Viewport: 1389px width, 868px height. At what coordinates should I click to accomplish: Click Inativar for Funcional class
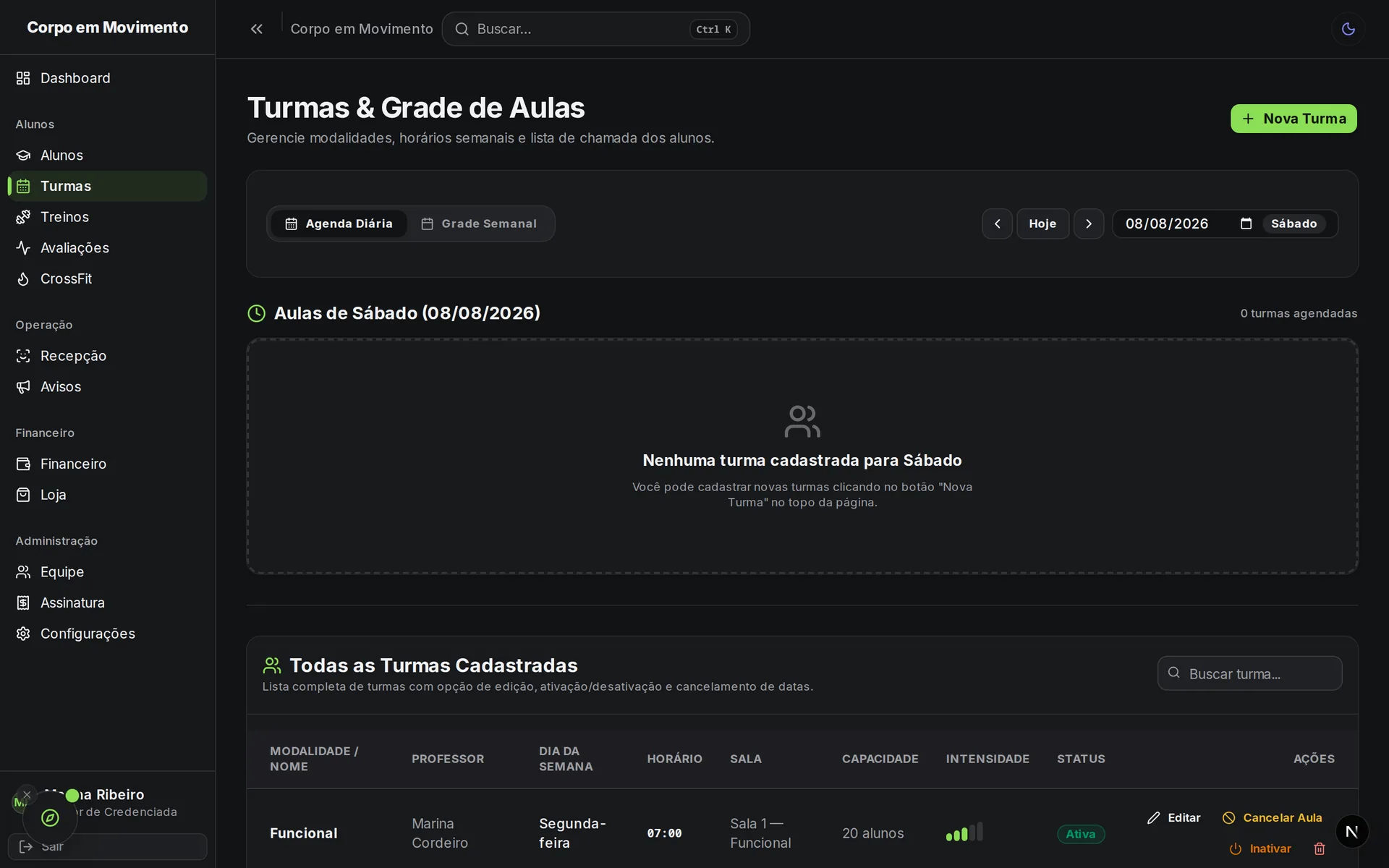pos(1260,848)
